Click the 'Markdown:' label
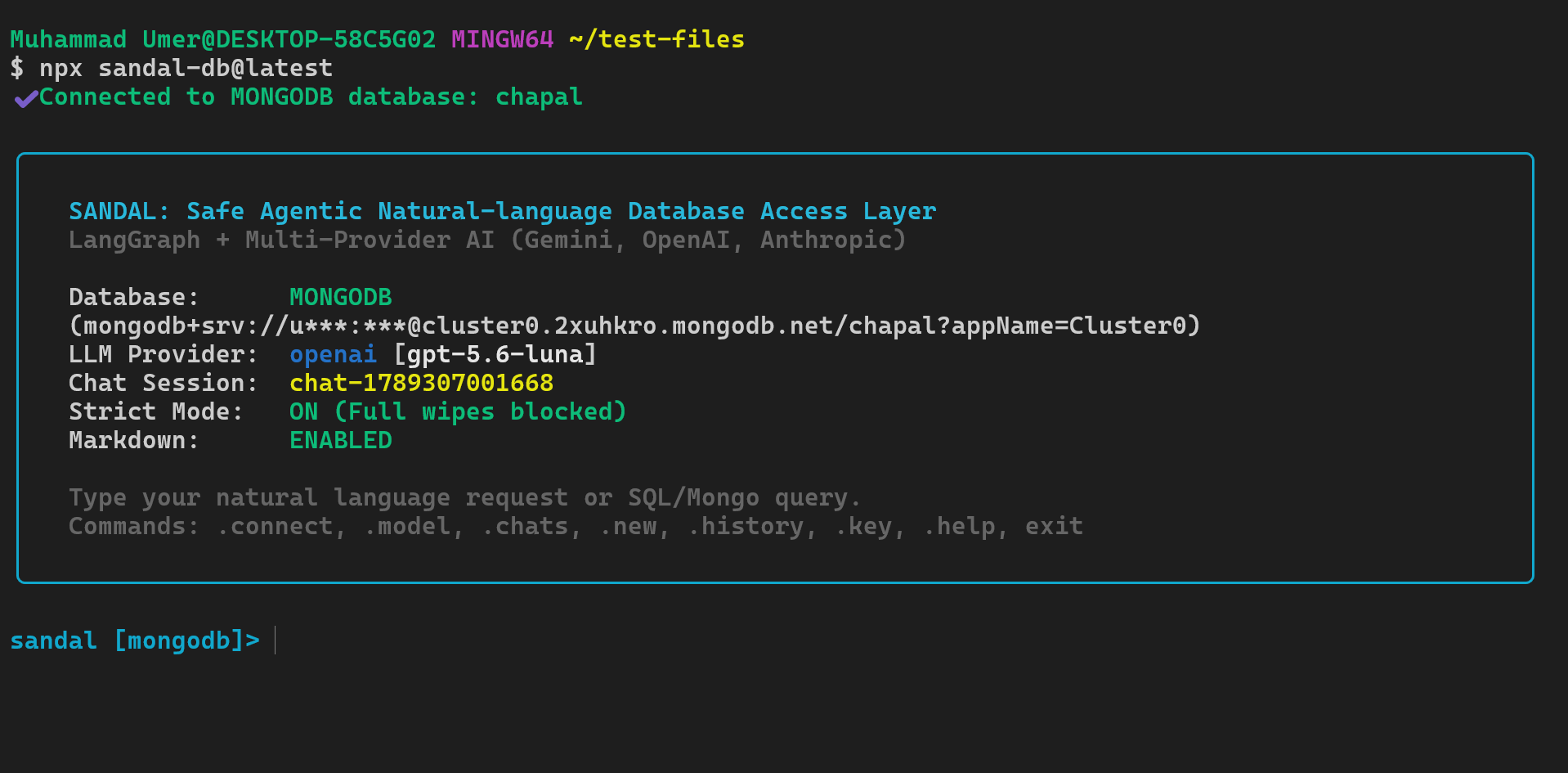1568x773 pixels. pos(134,440)
